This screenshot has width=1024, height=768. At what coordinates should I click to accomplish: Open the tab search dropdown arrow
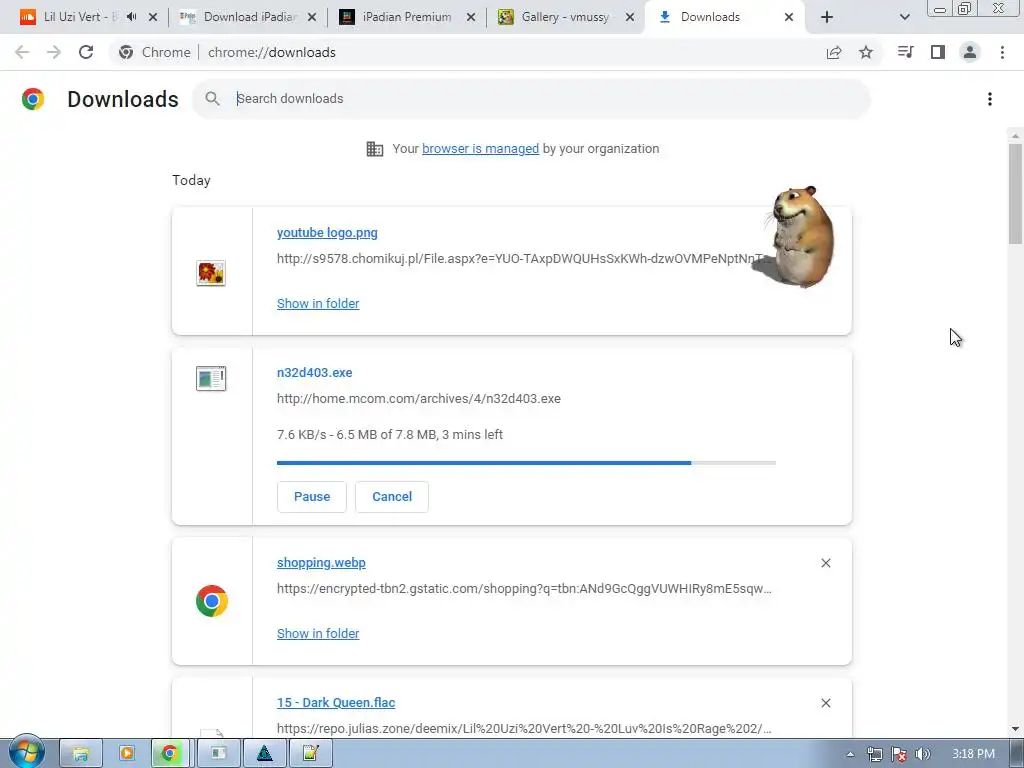[x=904, y=17]
